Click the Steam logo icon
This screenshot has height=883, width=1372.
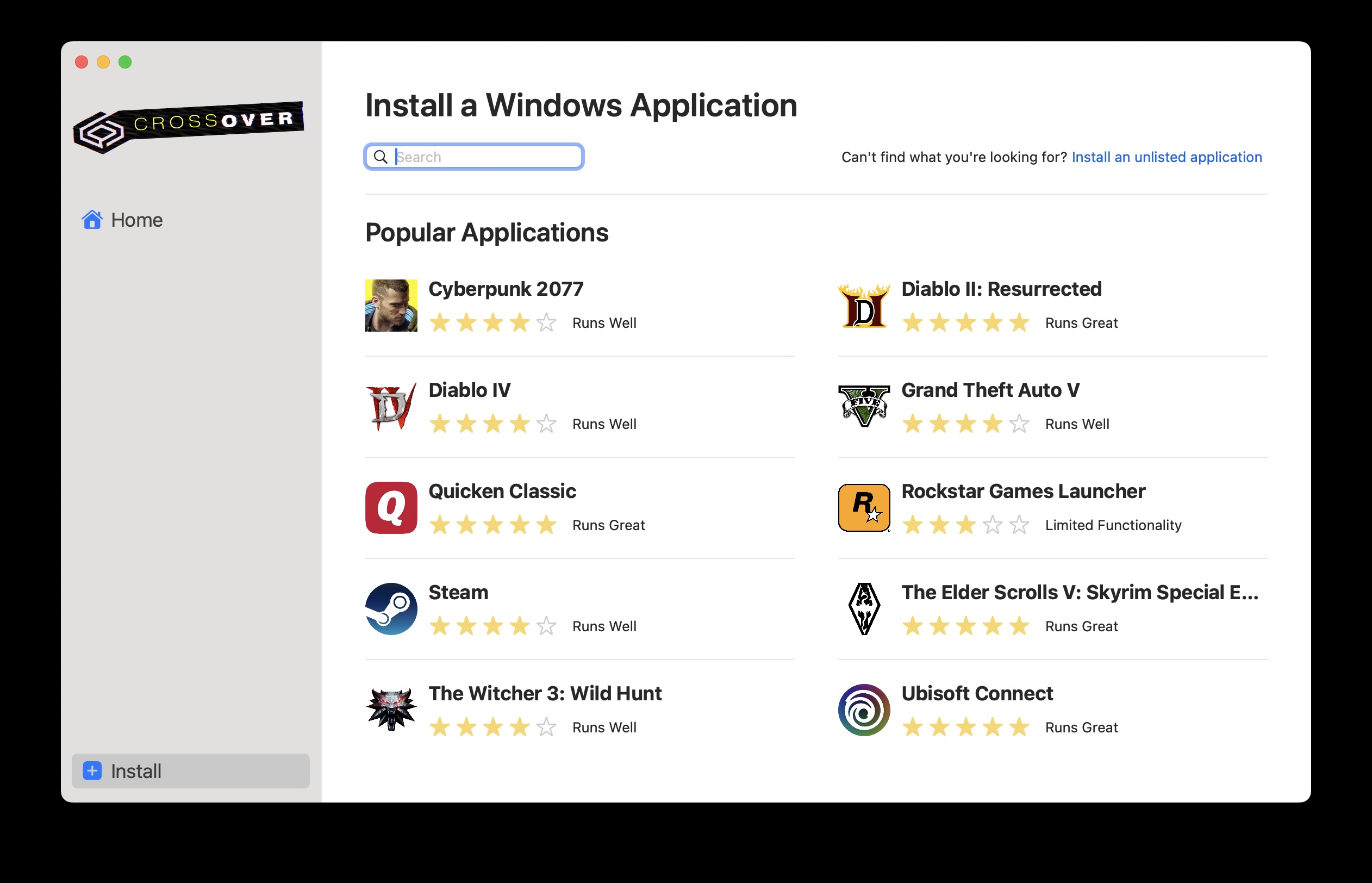(x=391, y=609)
